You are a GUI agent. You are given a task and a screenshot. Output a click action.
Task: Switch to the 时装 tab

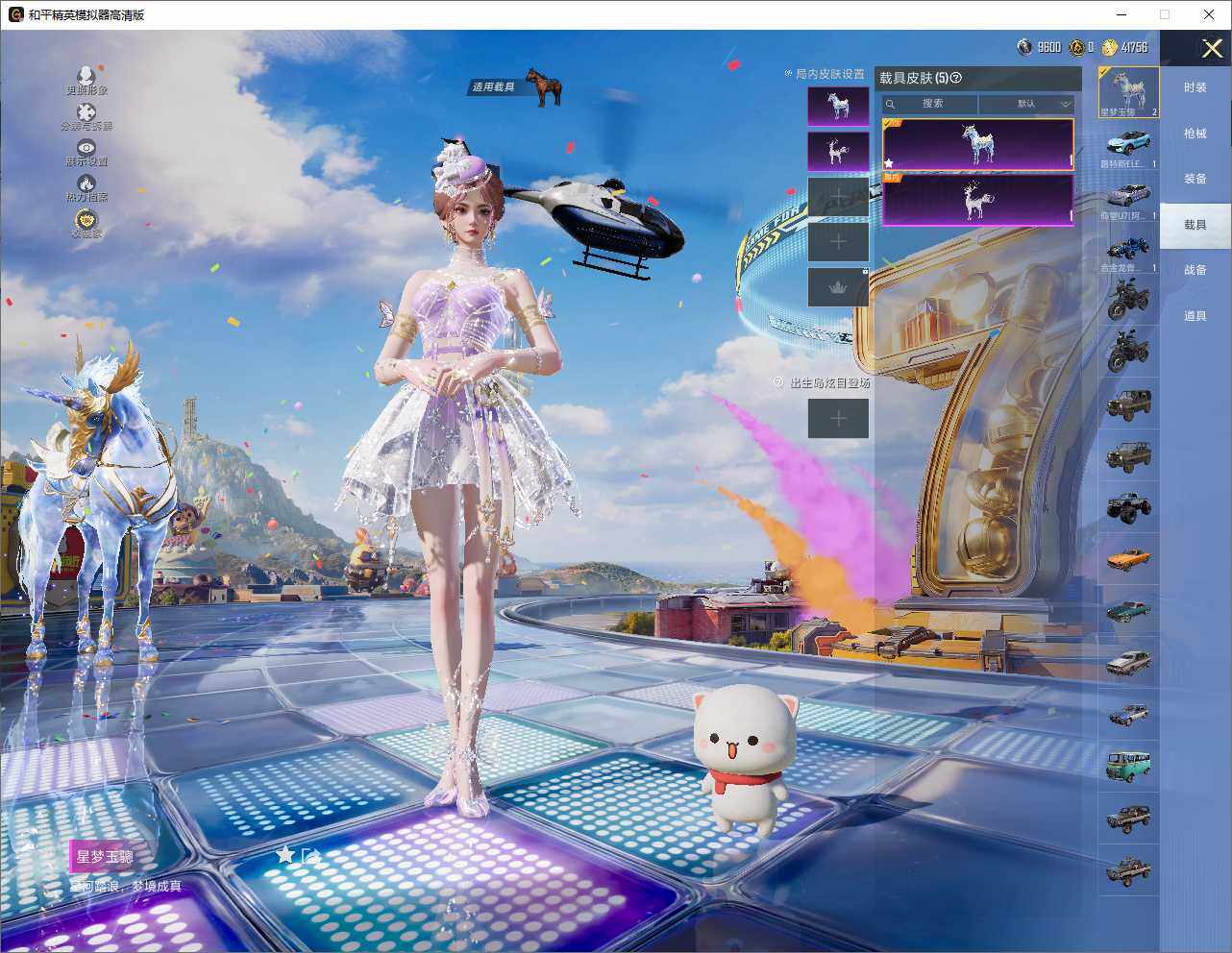pos(1195,87)
